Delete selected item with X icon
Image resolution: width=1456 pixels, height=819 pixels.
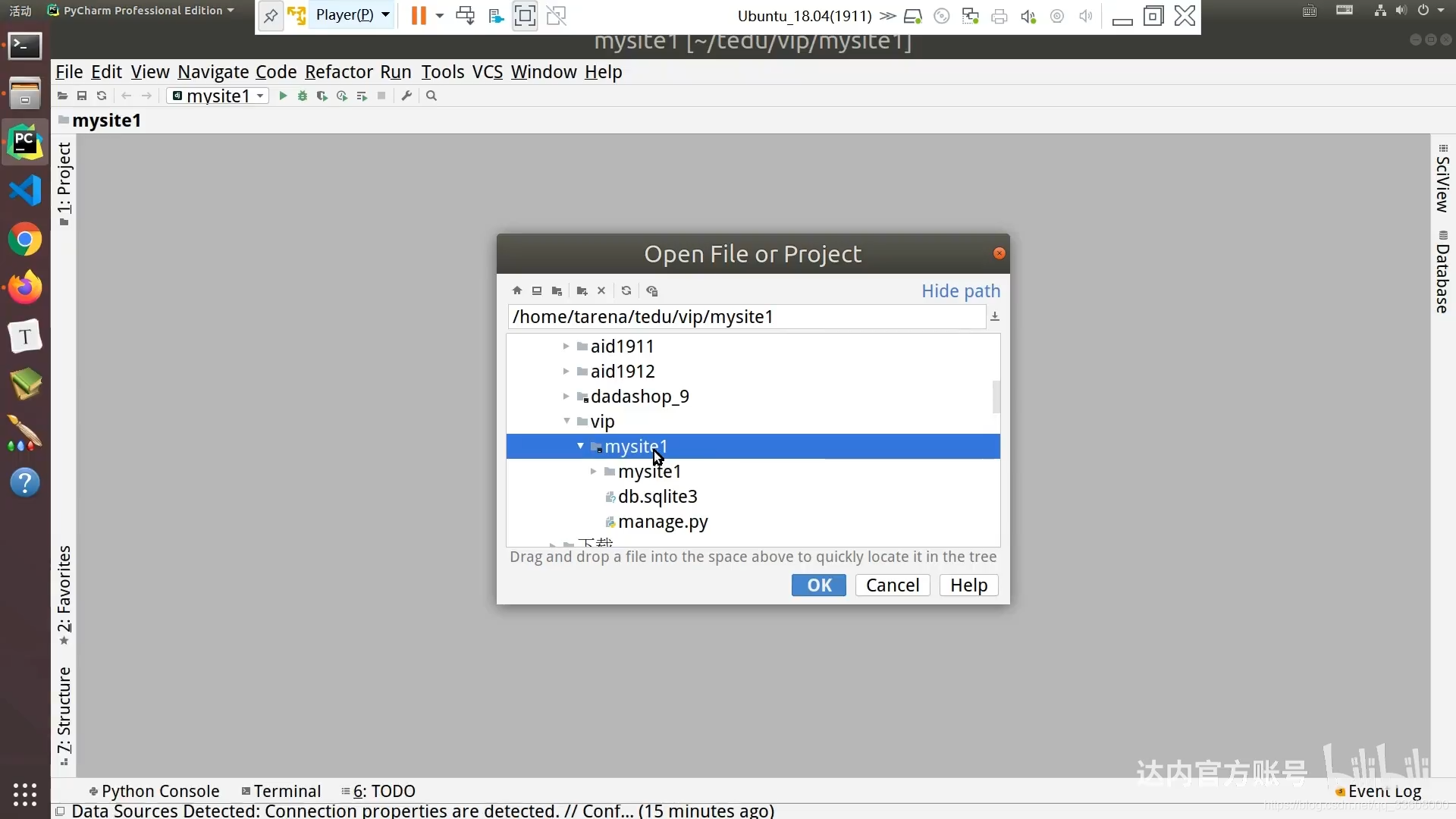tap(601, 291)
